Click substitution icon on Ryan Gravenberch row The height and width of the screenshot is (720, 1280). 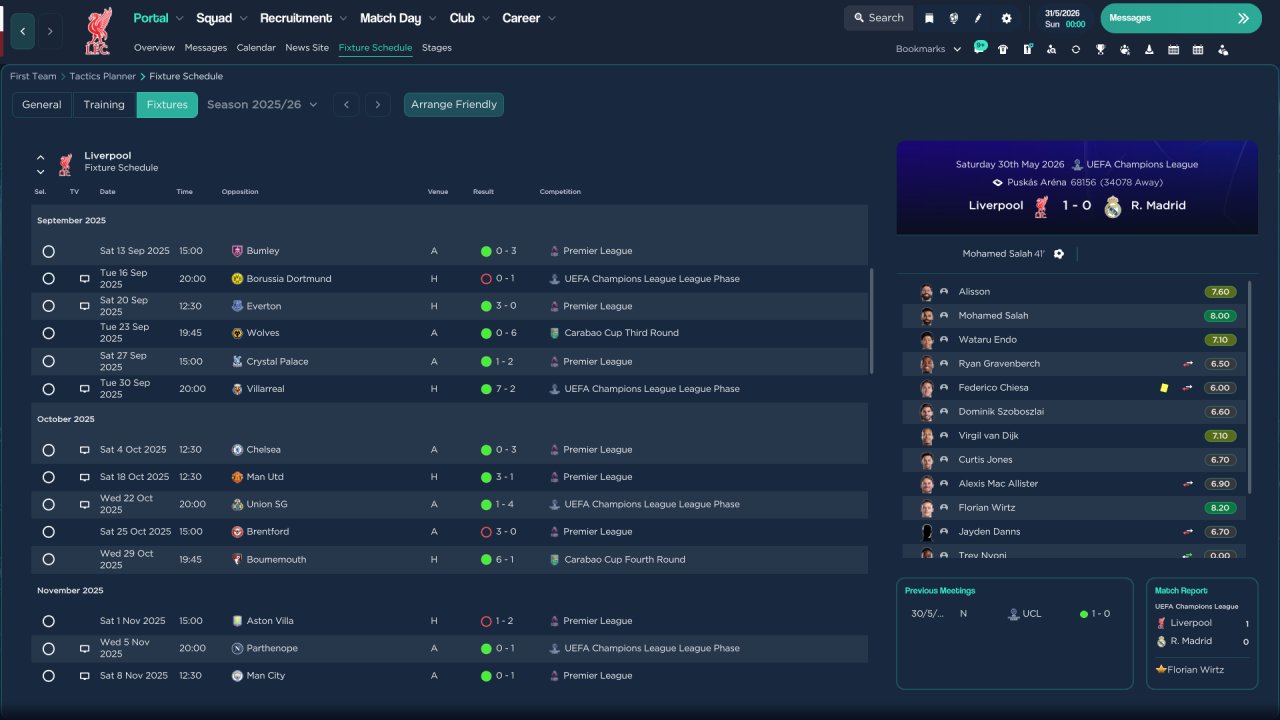tap(1188, 364)
